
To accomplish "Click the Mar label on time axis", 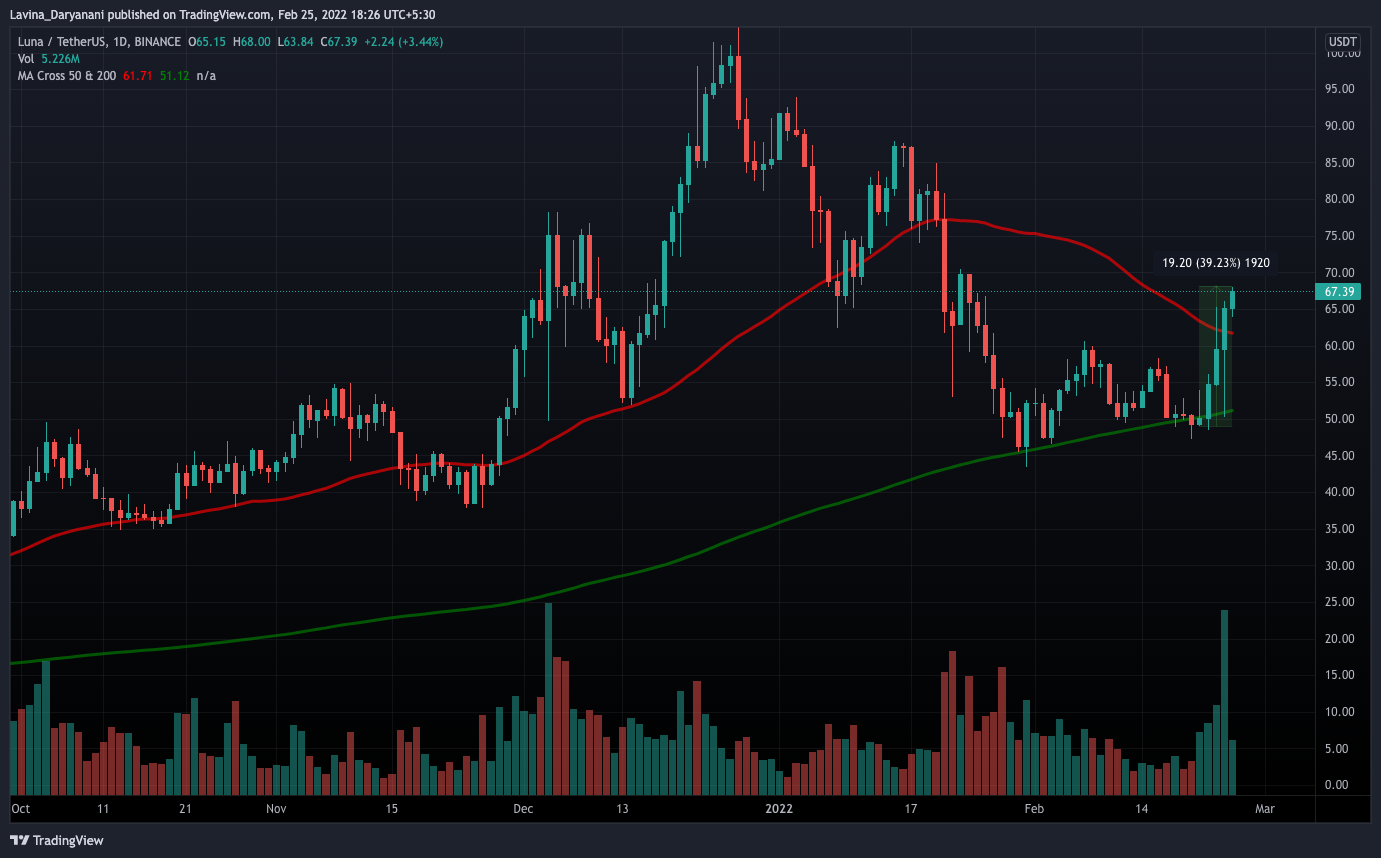I will [x=1264, y=807].
